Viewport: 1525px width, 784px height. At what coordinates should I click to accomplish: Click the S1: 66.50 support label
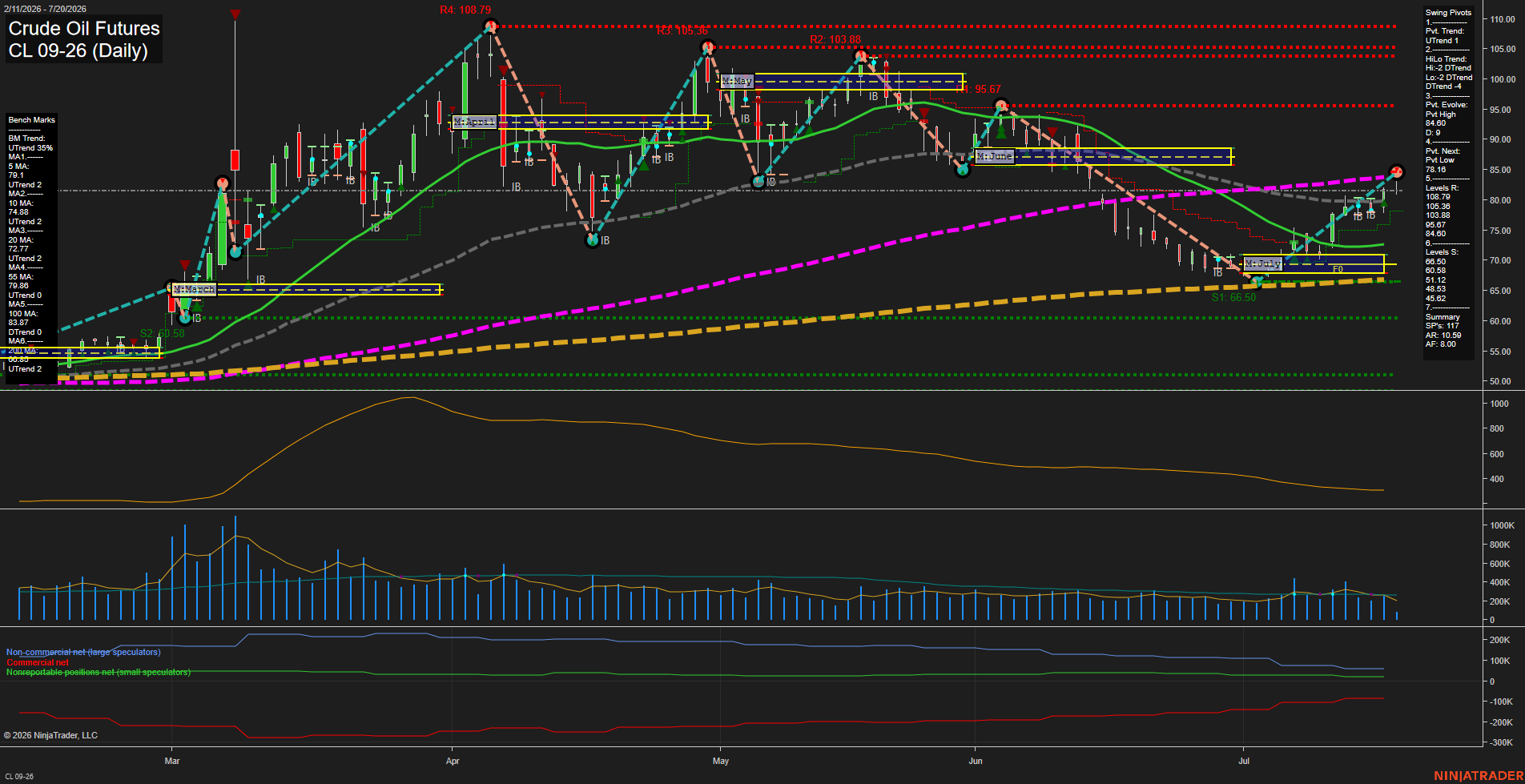1233,297
